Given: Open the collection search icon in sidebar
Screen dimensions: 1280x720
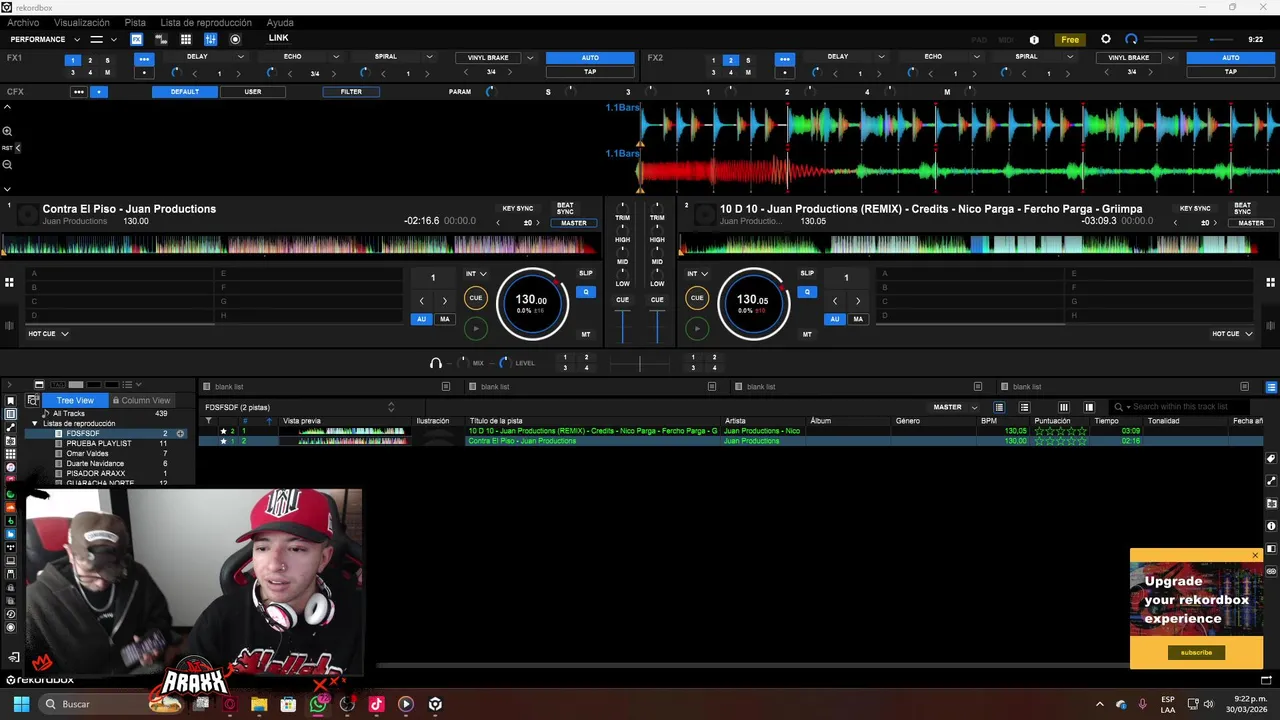Looking at the screenshot, I should coord(32,400).
